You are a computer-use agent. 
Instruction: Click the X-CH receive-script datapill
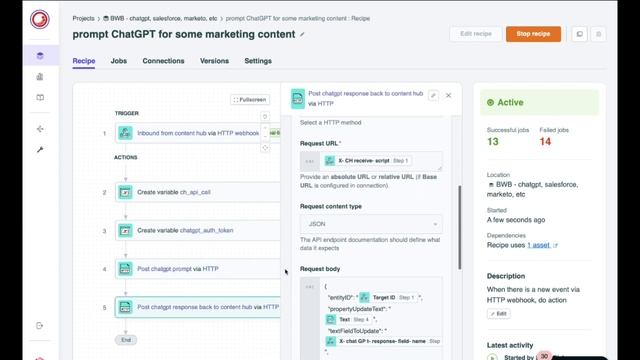[x=368, y=161]
